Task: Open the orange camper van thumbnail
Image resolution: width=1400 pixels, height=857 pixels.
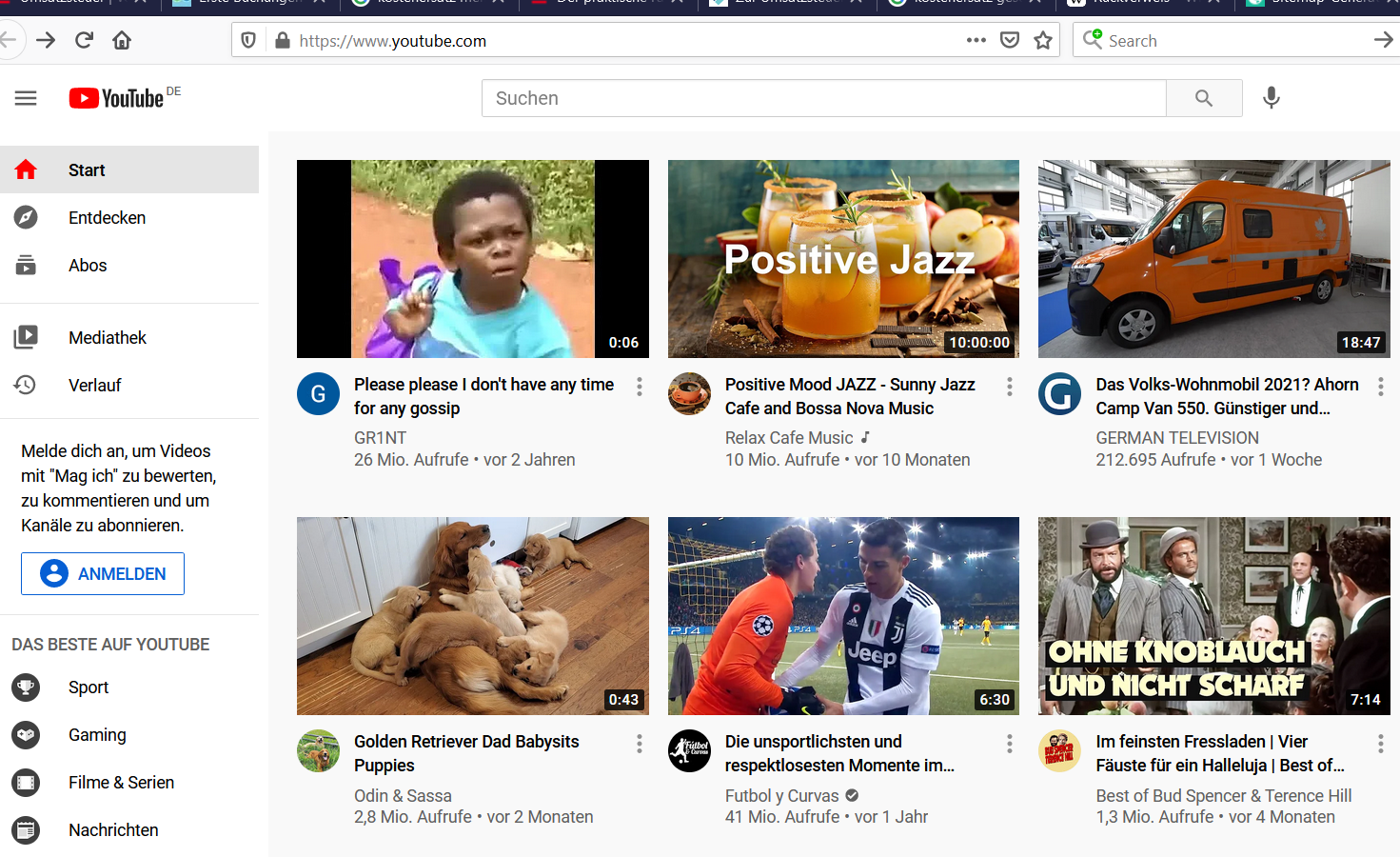Action: tap(1214, 259)
